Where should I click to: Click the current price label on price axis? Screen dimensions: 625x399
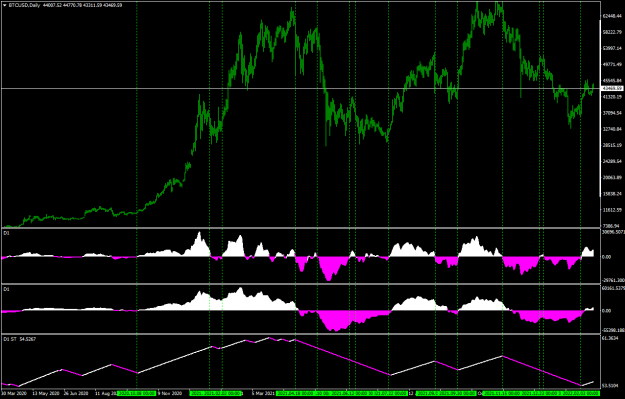[x=613, y=88]
